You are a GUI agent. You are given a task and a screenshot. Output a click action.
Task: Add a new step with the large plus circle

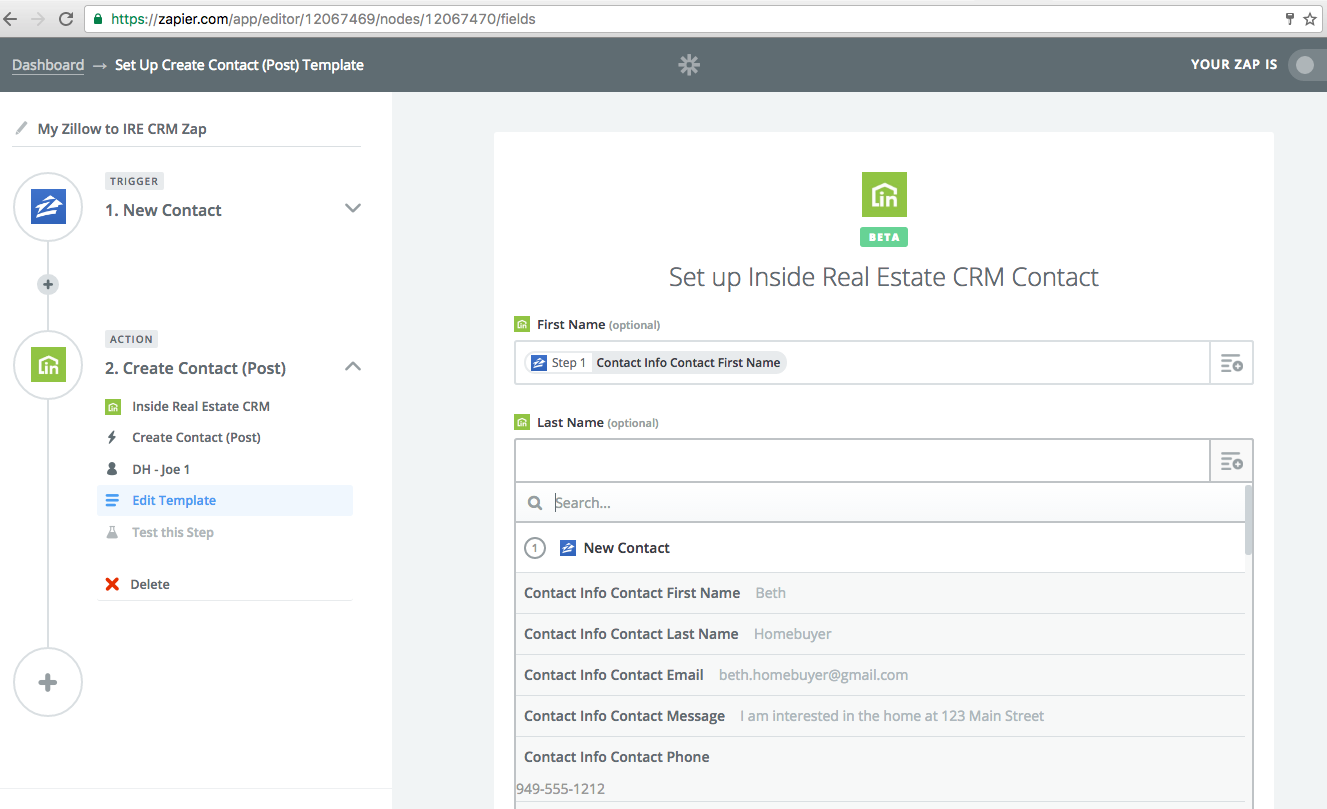coord(48,683)
